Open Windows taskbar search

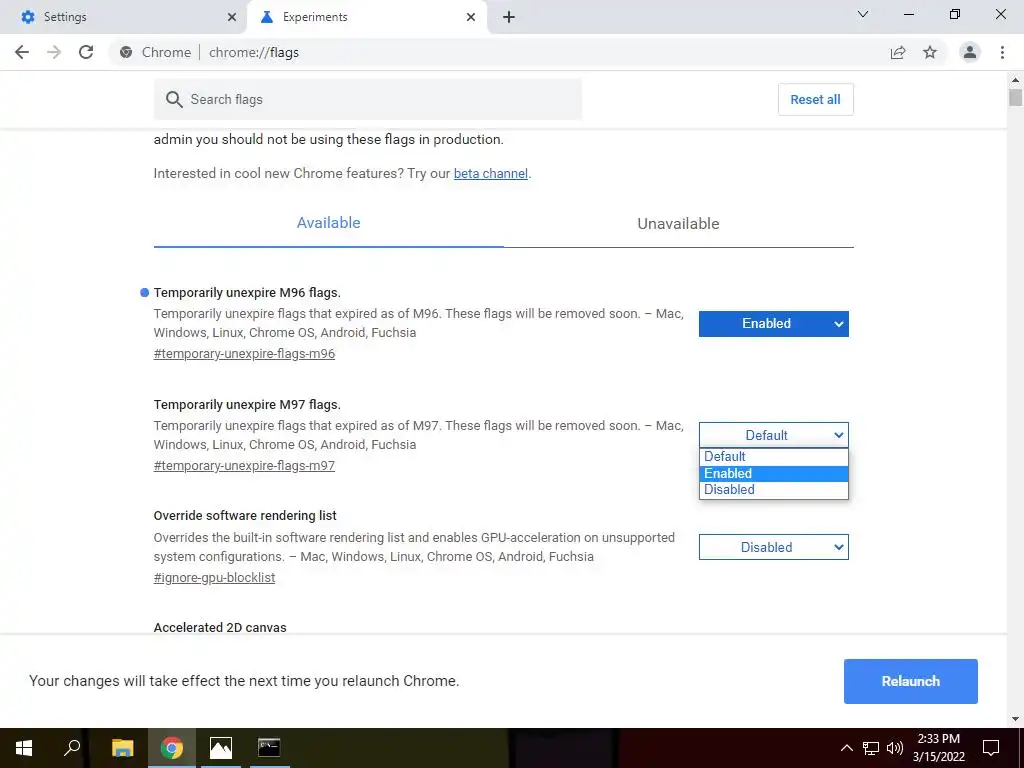click(x=72, y=748)
